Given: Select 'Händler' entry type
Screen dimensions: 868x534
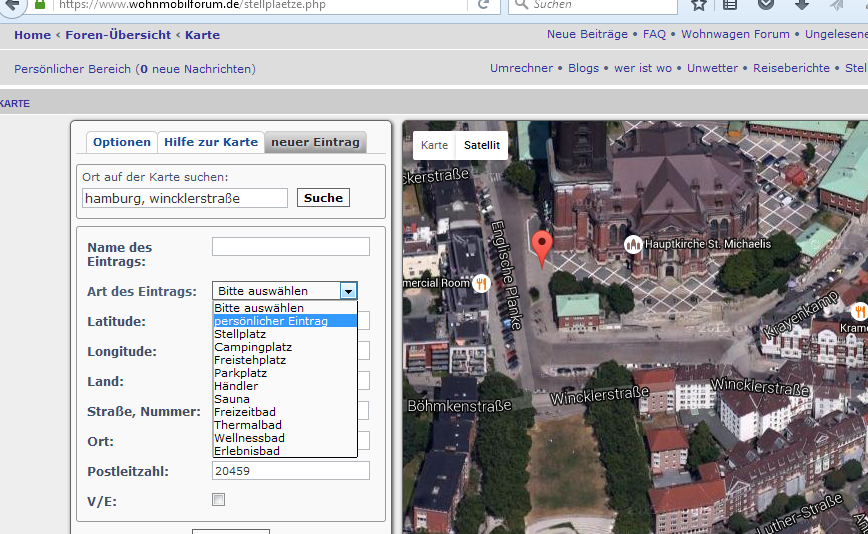Looking at the screenshot, I should [285, 386].
